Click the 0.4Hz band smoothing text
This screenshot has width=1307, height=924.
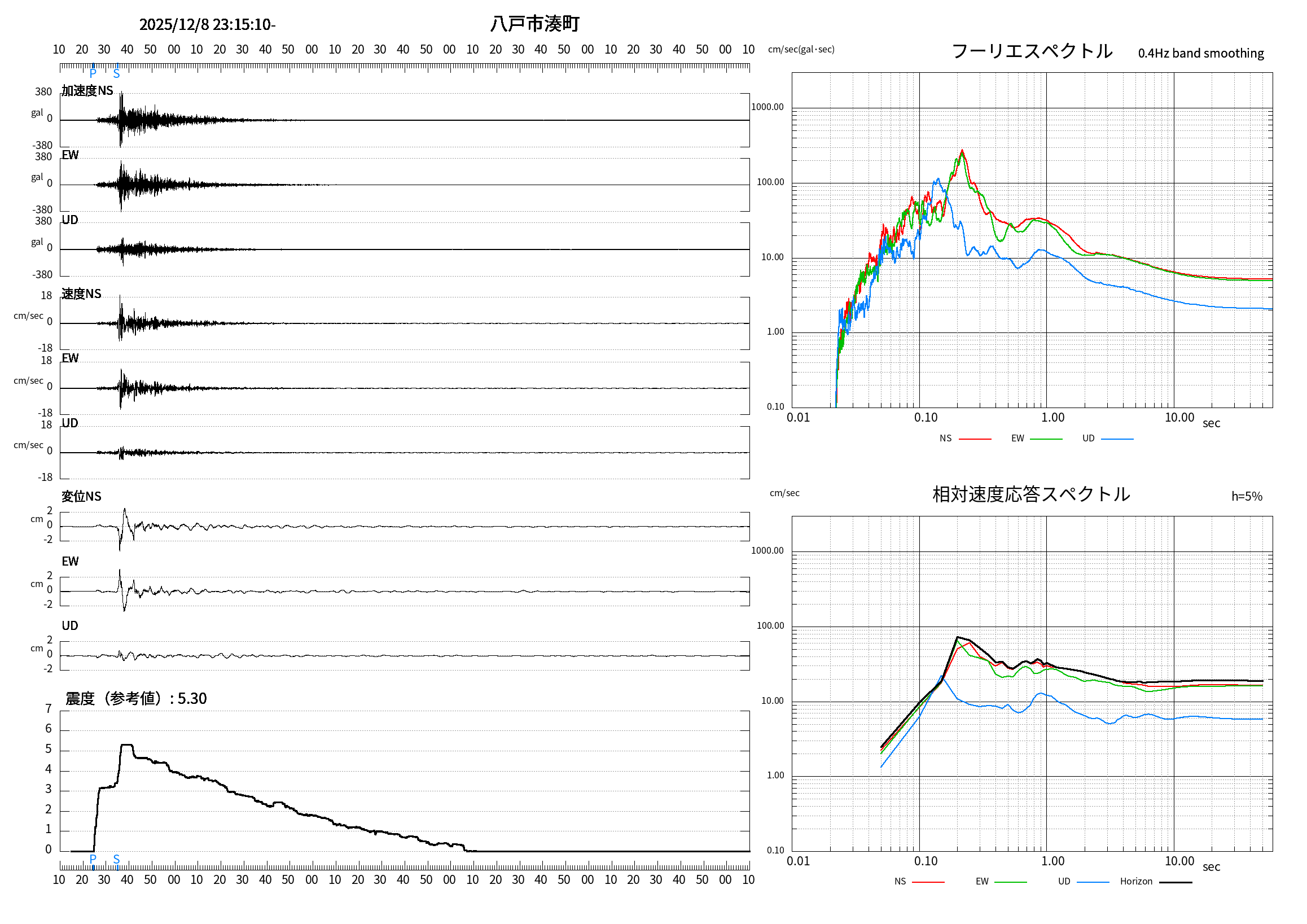[x=1200, y=54]
